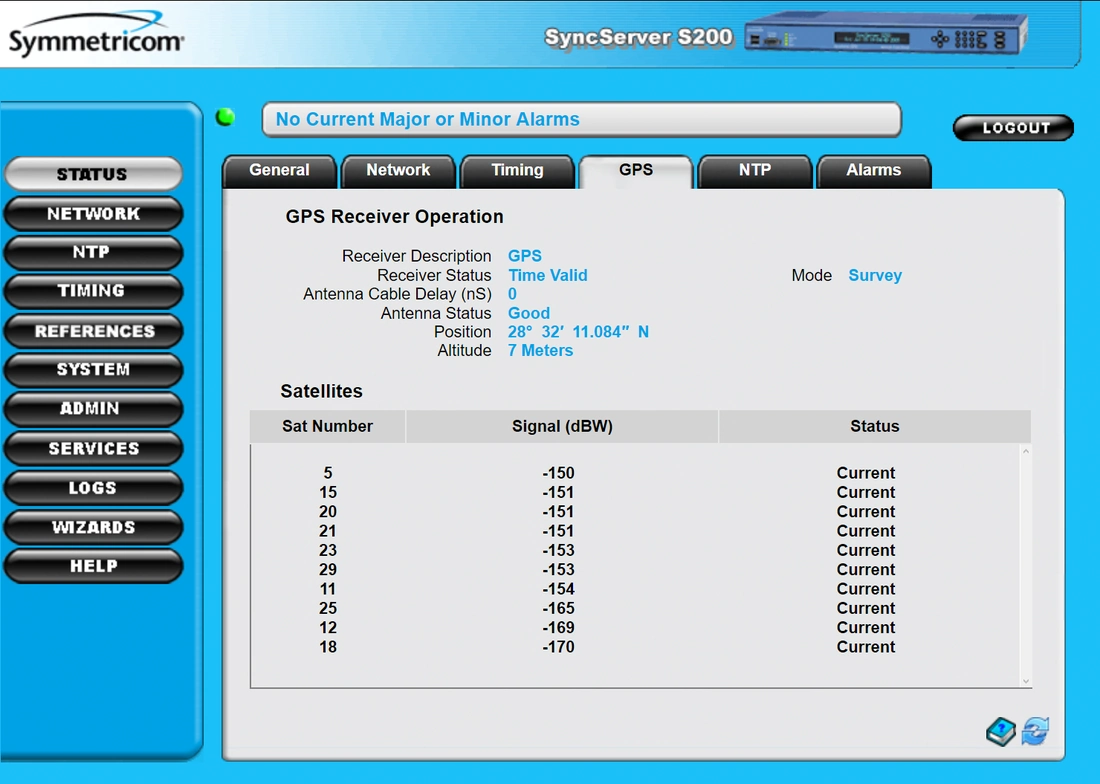Click the antenna cable delay value '0'
1100x784 pixels.
point(512,294)
